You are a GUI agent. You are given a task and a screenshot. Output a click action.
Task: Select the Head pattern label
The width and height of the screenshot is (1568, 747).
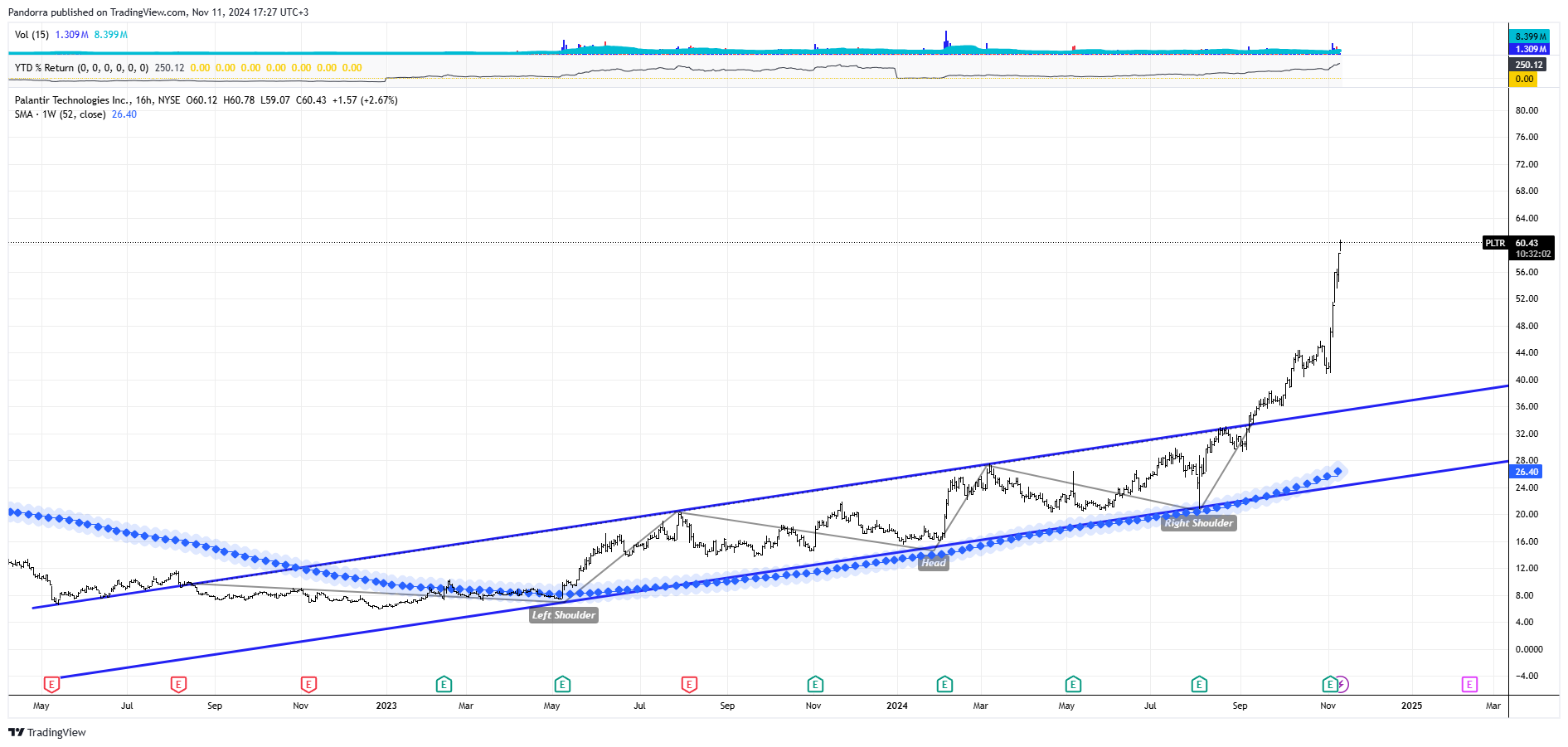pos(934,563)
